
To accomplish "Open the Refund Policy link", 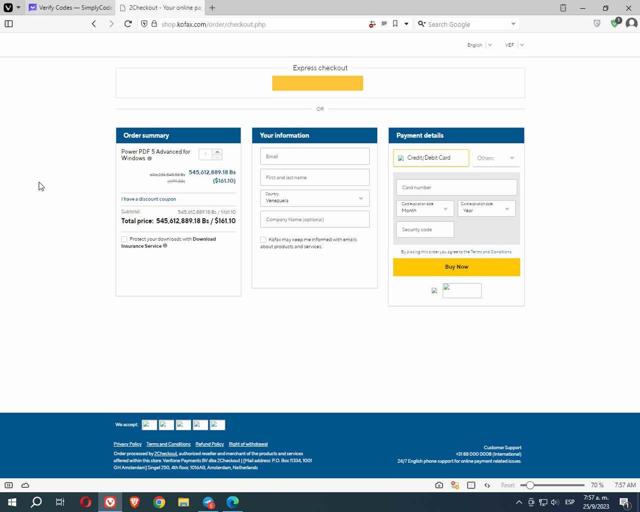I will pos(210,444).
